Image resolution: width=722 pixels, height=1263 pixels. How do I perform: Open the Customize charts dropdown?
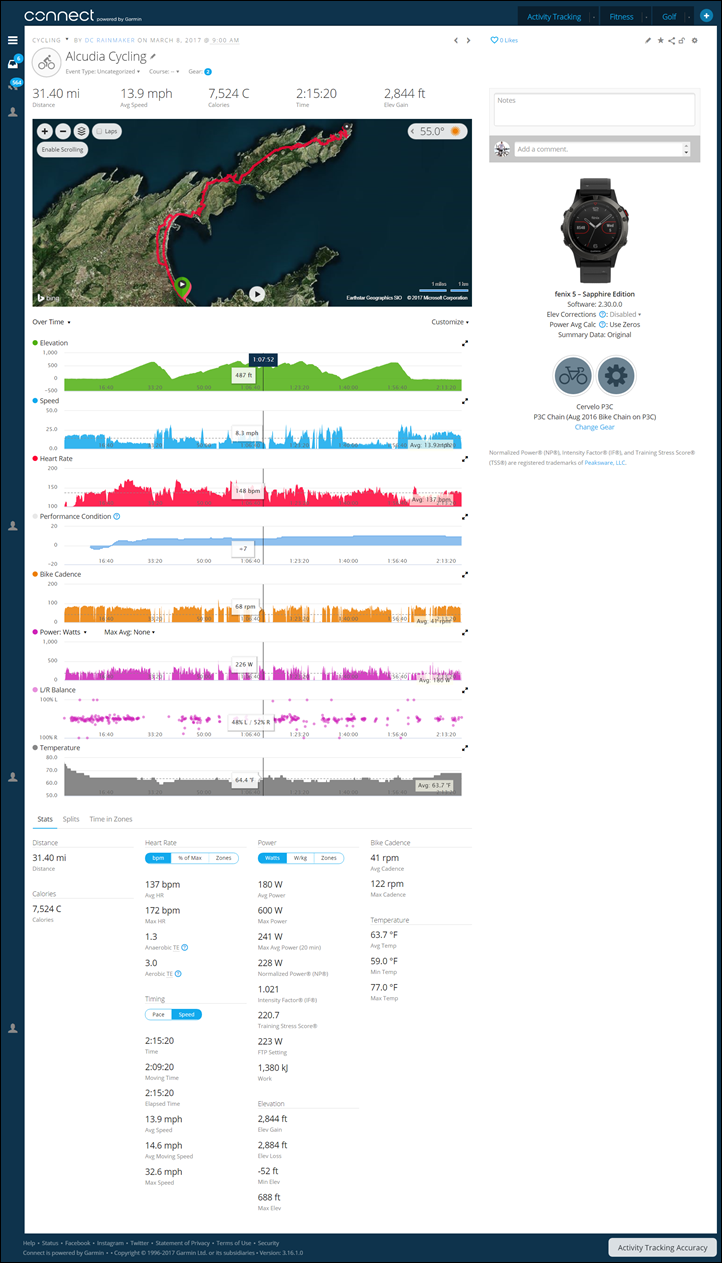450,322
